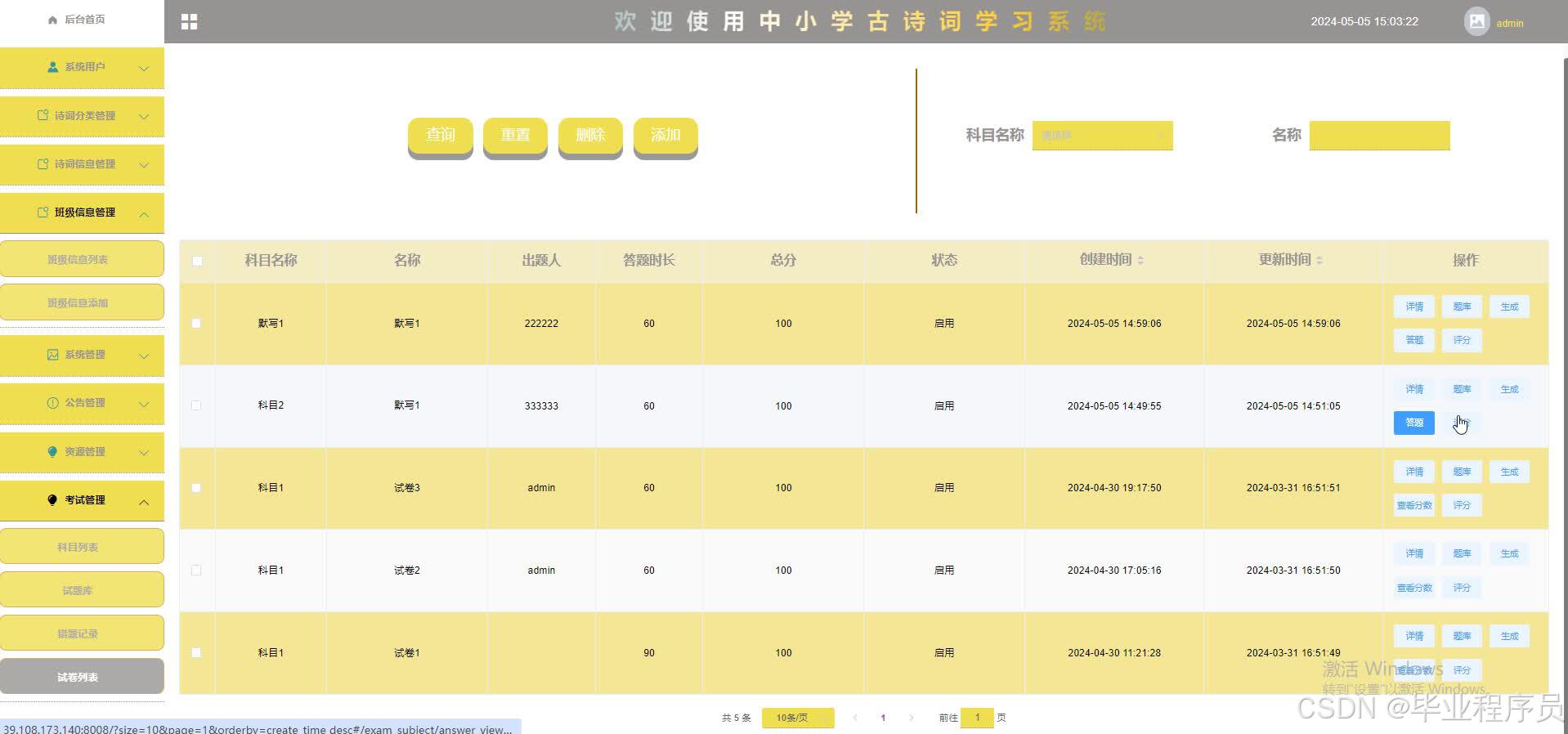Open 班级信息添加 submenu item
Image resolution: width=1568 pixels, height=734 pixels.
click(82, 302)
